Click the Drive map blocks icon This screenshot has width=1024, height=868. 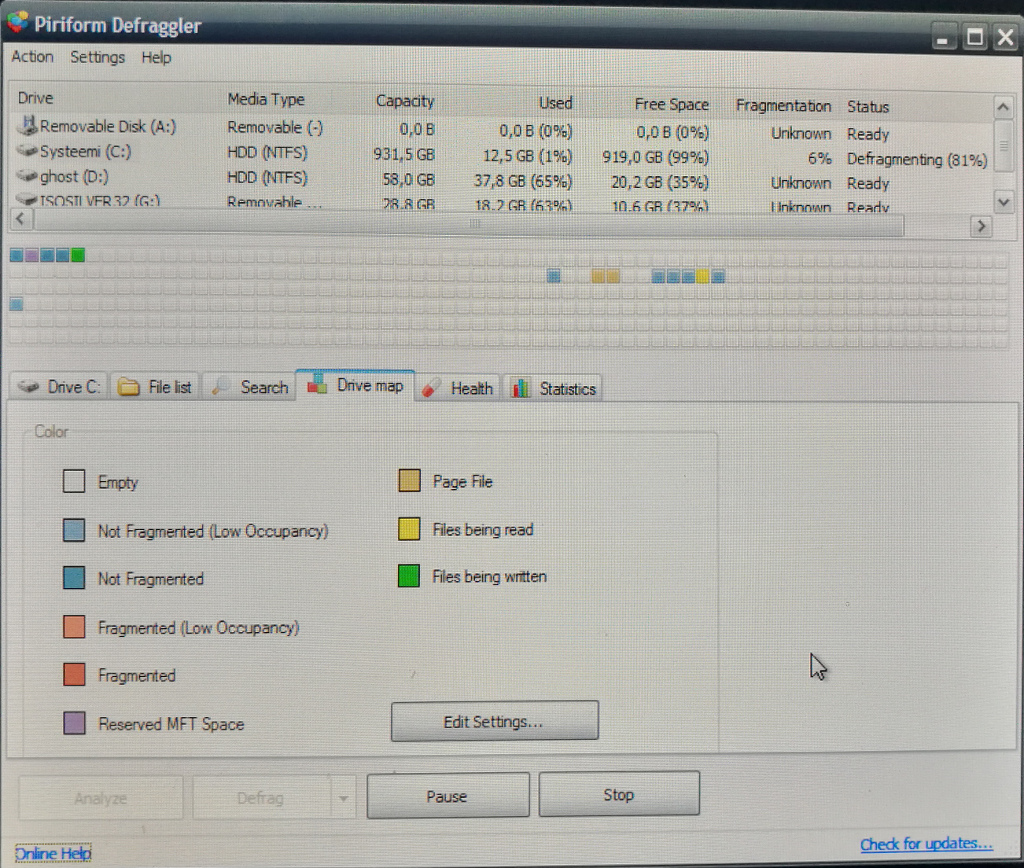pyautogui.click(x=317, y=384)
